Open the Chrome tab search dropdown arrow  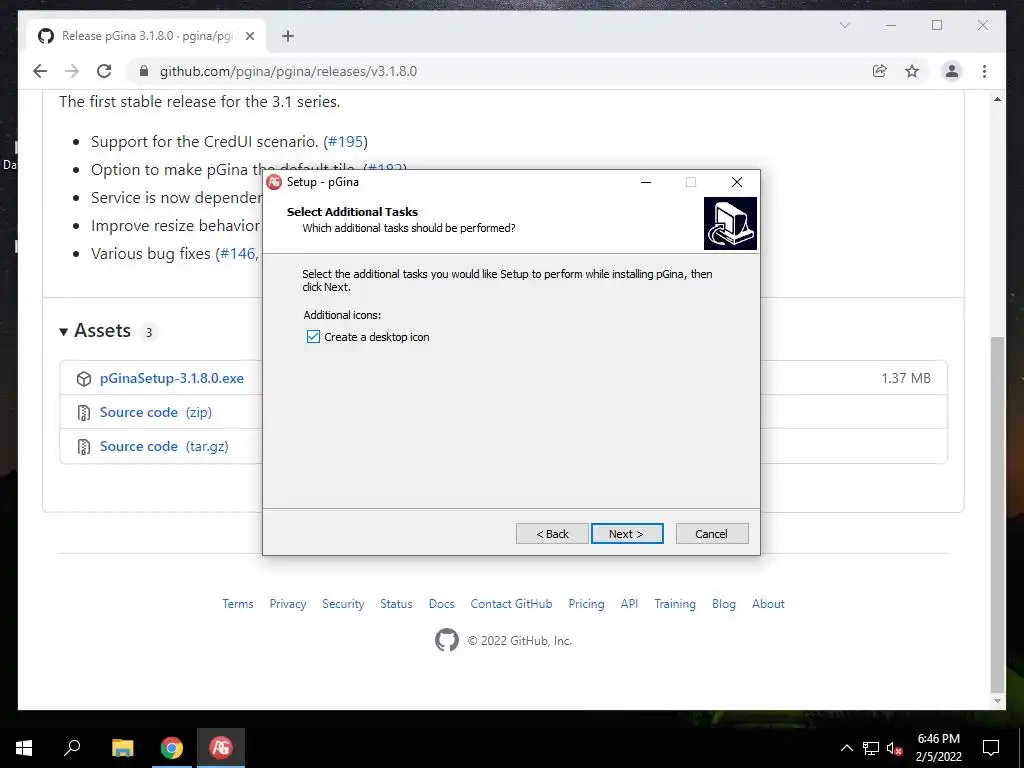click(844, 25)
